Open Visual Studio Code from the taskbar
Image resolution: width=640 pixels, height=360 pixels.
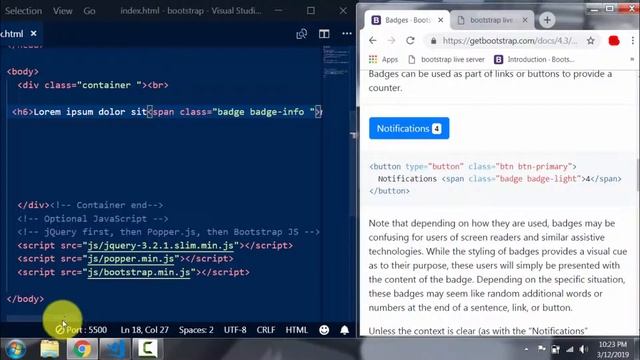115,349
